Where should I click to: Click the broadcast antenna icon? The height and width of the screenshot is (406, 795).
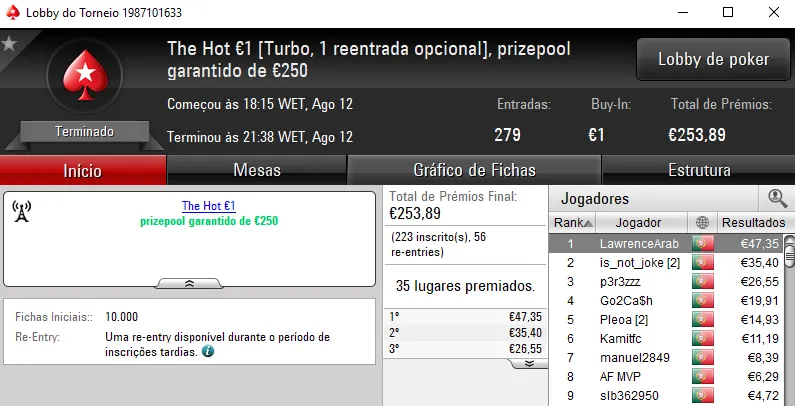(x=21, y=210)
